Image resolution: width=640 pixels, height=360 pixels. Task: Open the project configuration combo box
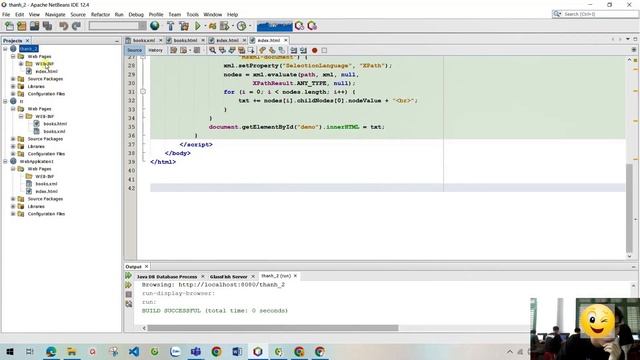coord(118,26)
